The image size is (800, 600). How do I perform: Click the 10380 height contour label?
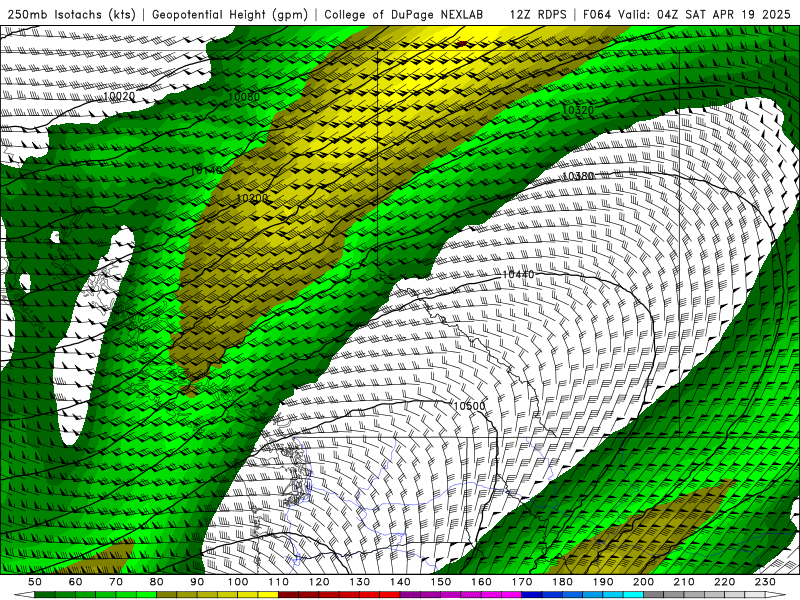578,176
